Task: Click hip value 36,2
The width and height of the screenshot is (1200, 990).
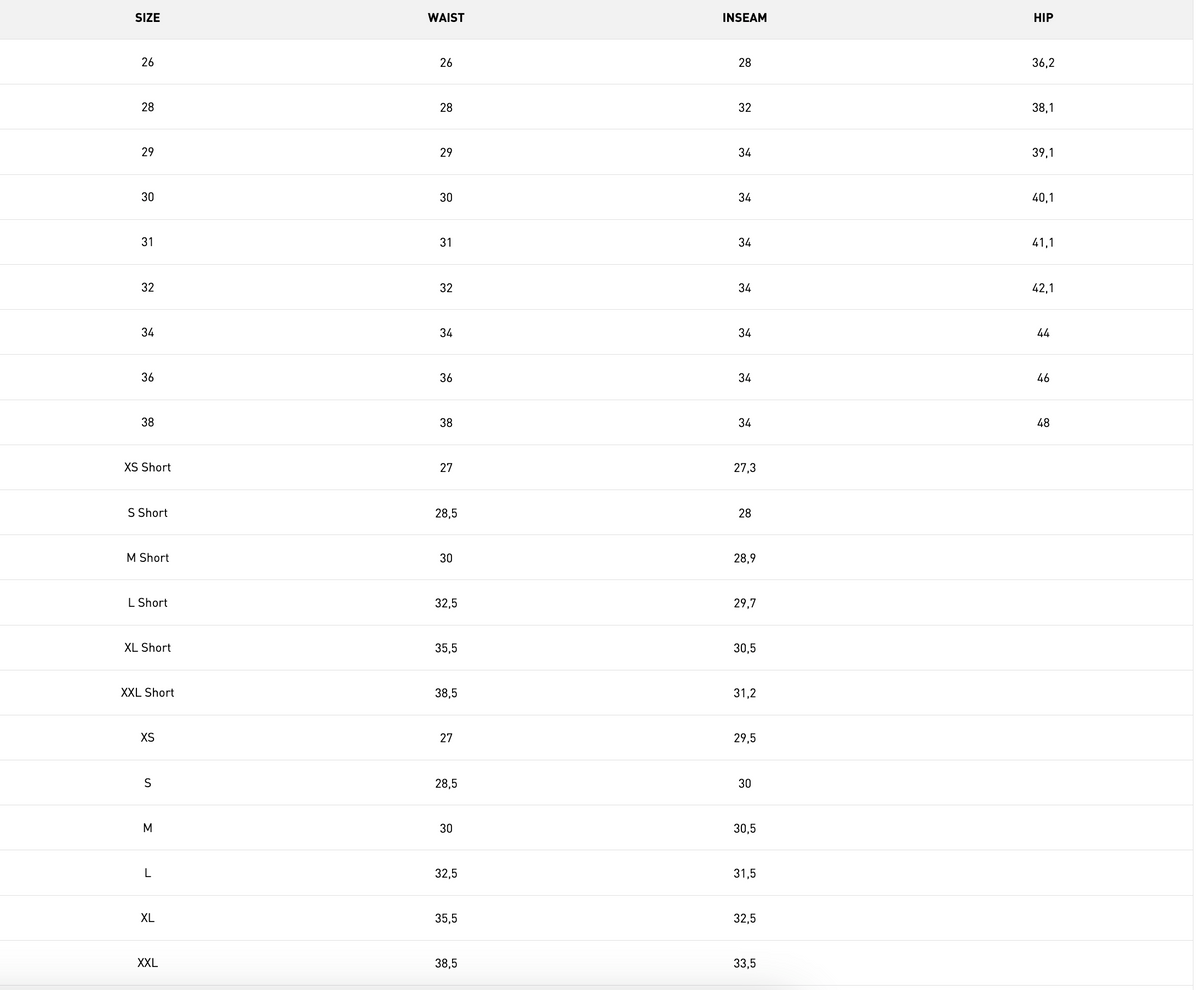Action: (x=1043, y=62)
